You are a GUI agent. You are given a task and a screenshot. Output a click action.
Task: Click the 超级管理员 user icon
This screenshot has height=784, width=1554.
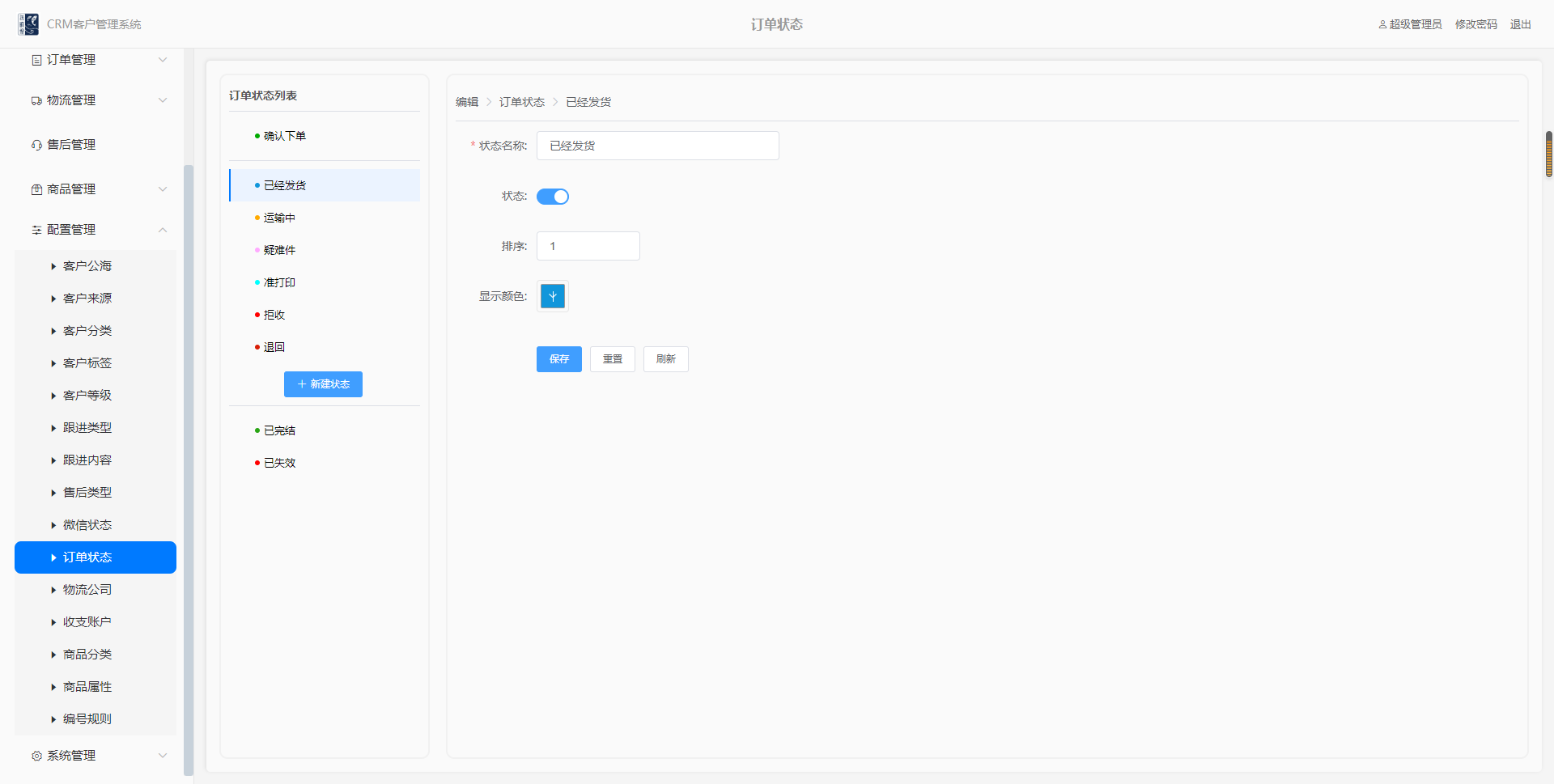tap(1382, 24)
